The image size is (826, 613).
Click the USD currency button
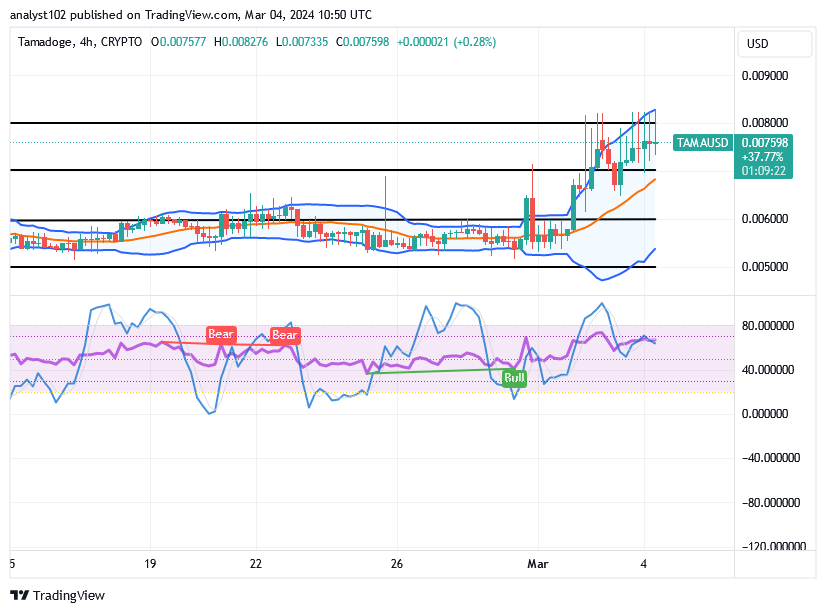click(774, 44)
